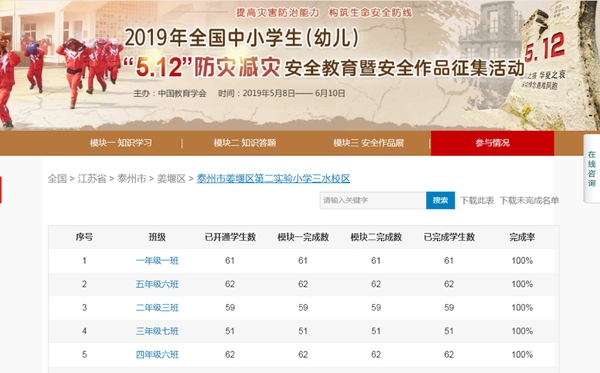Click the 完成率 column header
The height and width of the screenshot is (373, 600).
pos(522,237)
